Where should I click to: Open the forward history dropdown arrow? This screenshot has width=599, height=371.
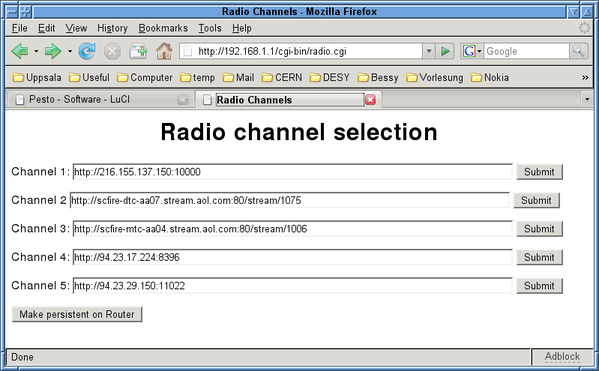tap(70, 51)
